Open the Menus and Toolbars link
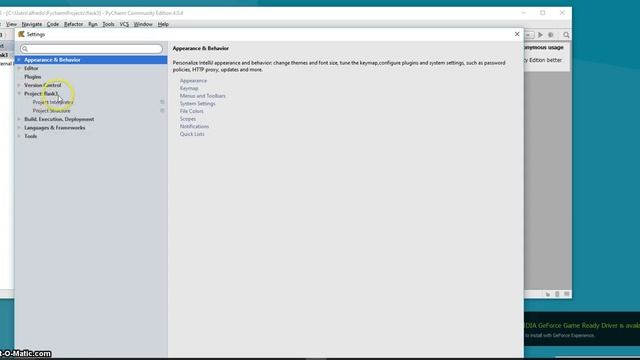 pos(202,96)
